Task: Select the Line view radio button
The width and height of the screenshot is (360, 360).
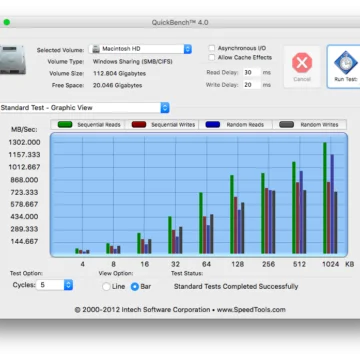Action: [x=106, y=287]
